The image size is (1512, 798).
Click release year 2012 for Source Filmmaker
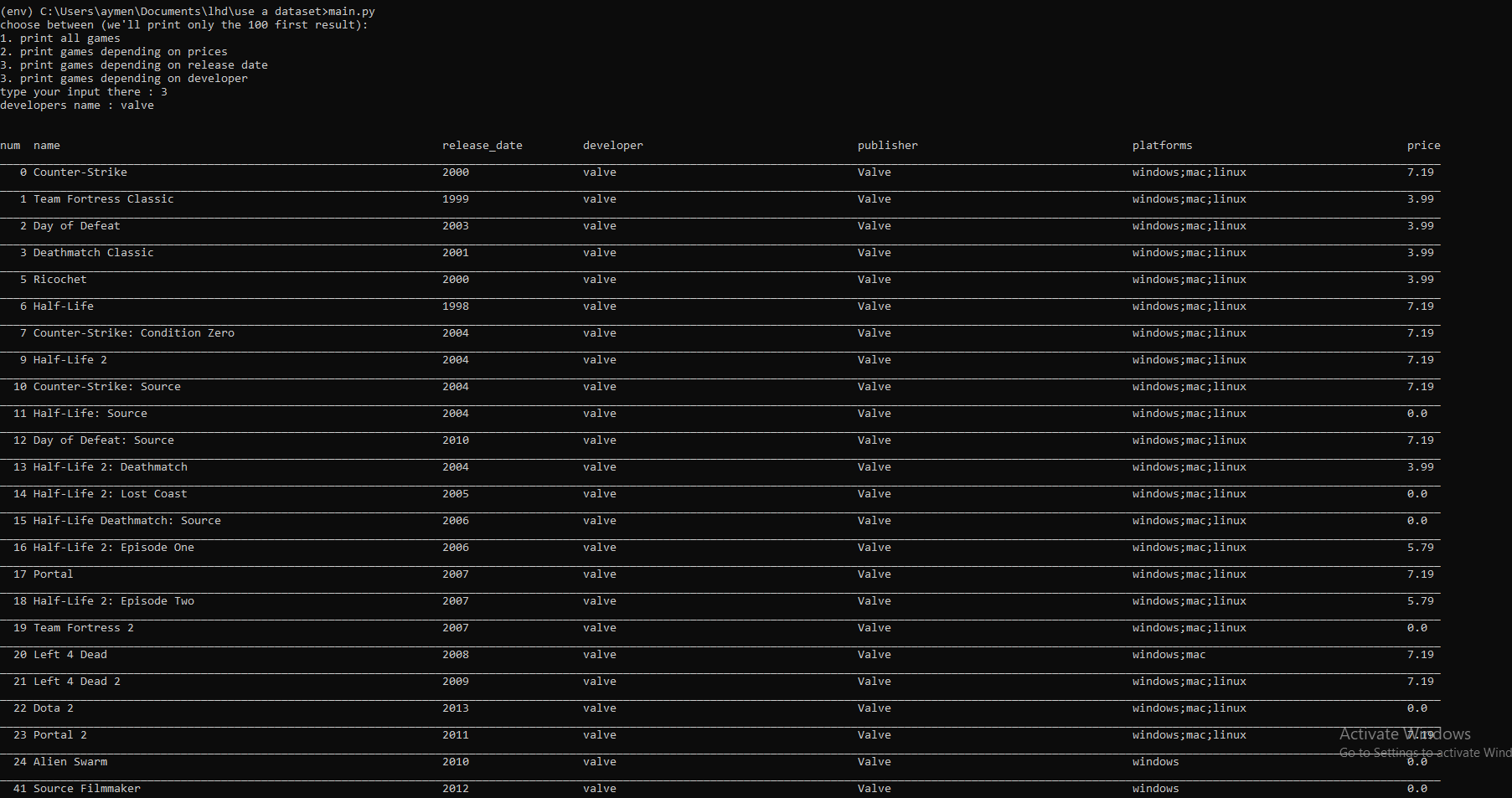coord(456,788)
